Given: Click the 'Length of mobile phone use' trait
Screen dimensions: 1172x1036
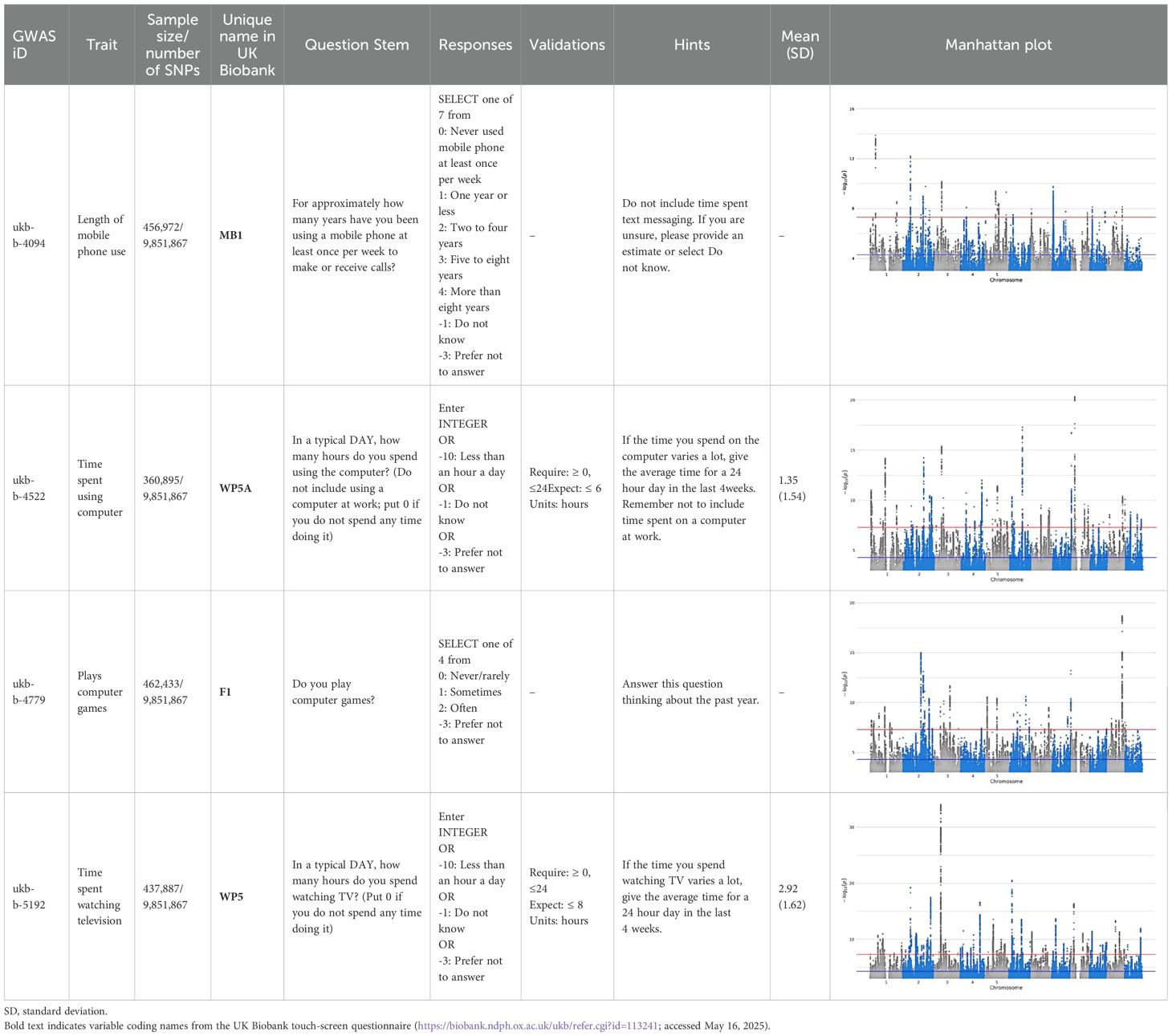Looking at the screenshot, I should tap(101, 235).
